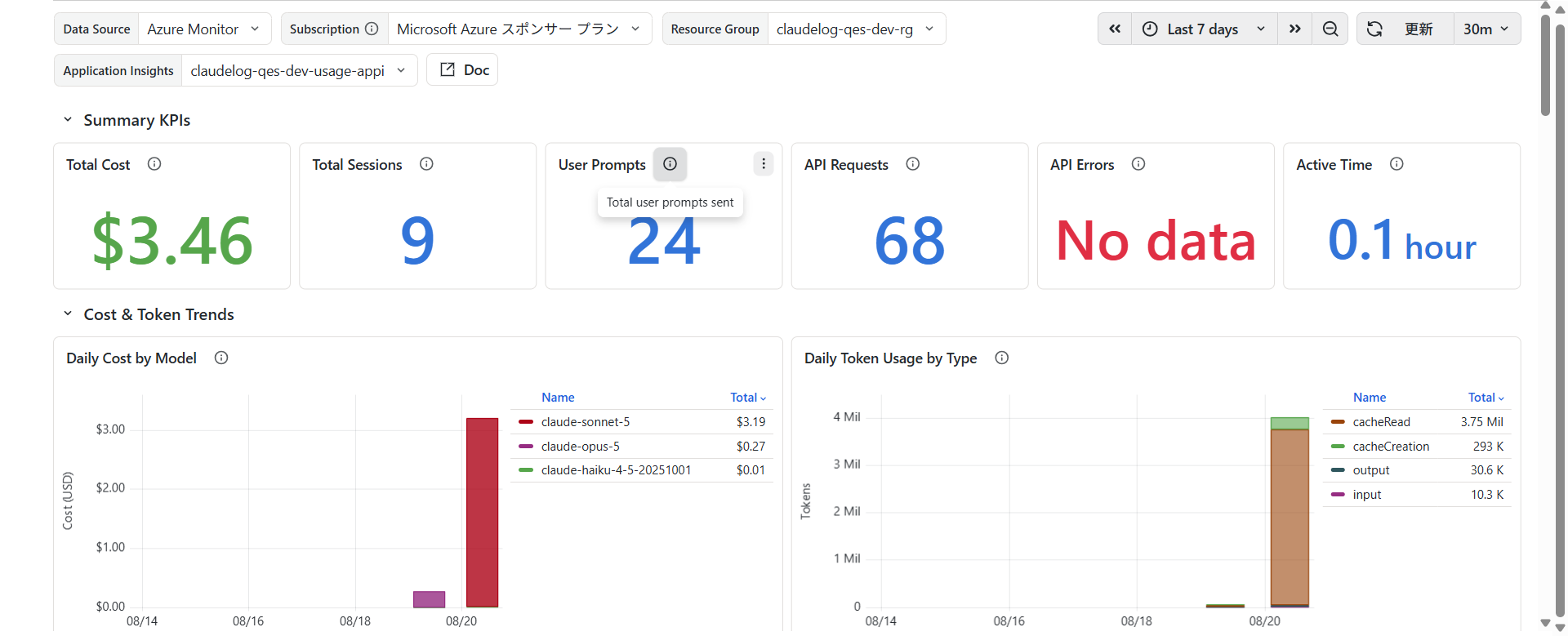
Task: Toggle the cacheRead series in legend
Action: click(1381, 422)
